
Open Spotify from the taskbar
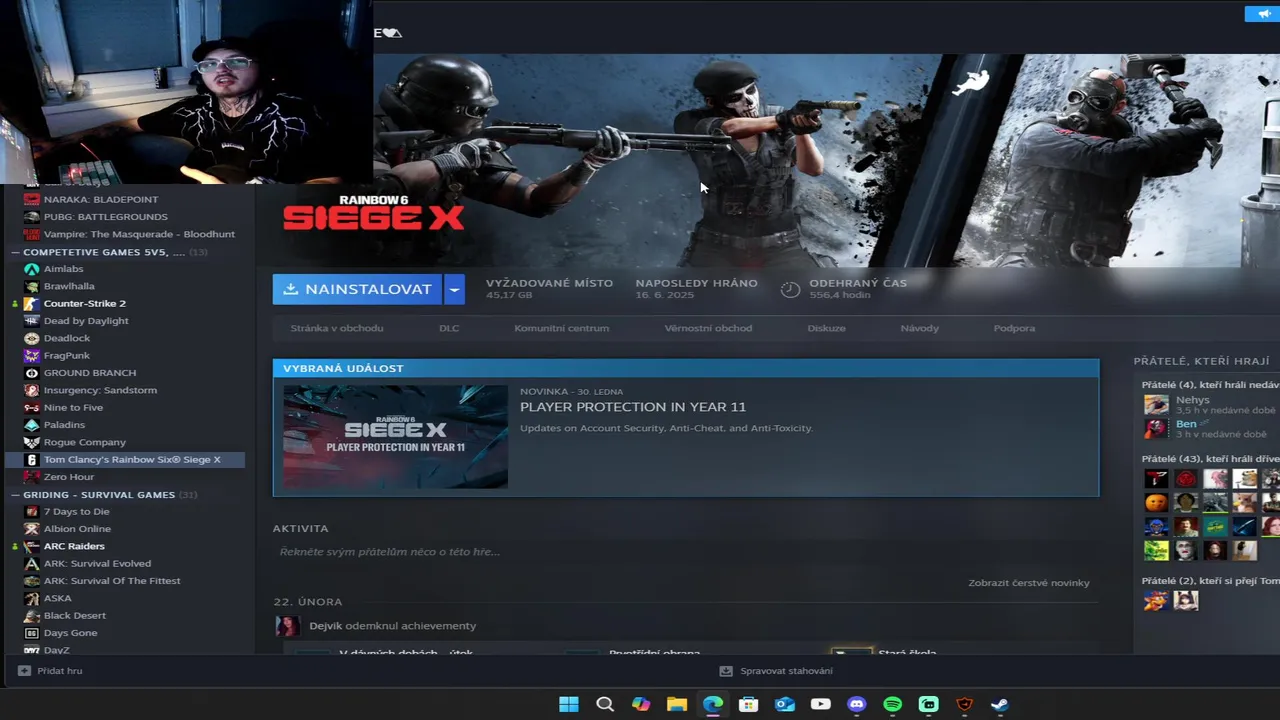click(x=893, y=704)
